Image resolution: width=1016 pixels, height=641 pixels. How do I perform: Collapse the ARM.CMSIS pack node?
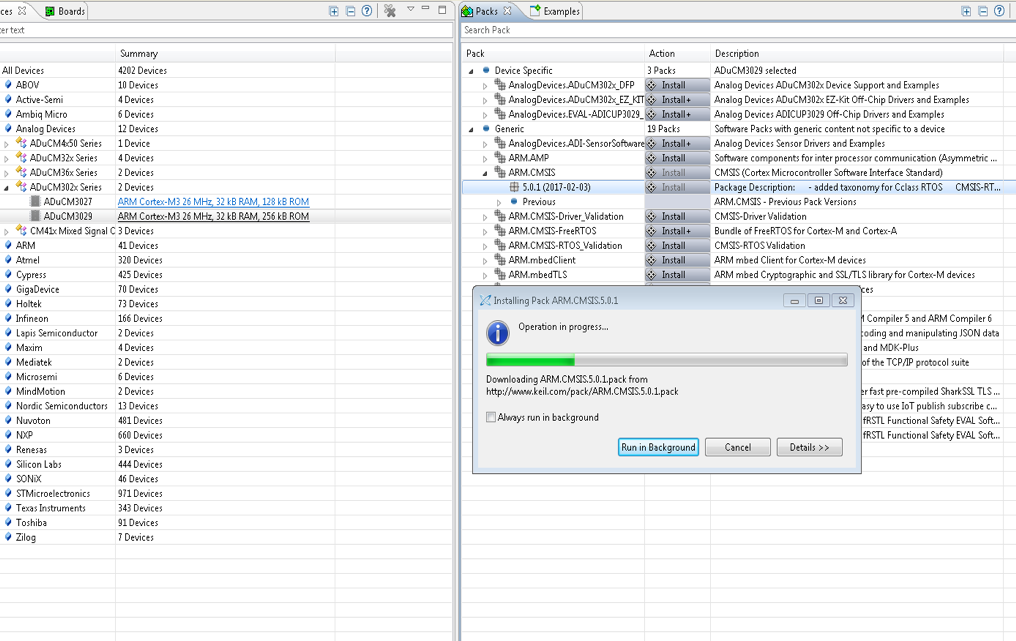coord(485,173)
